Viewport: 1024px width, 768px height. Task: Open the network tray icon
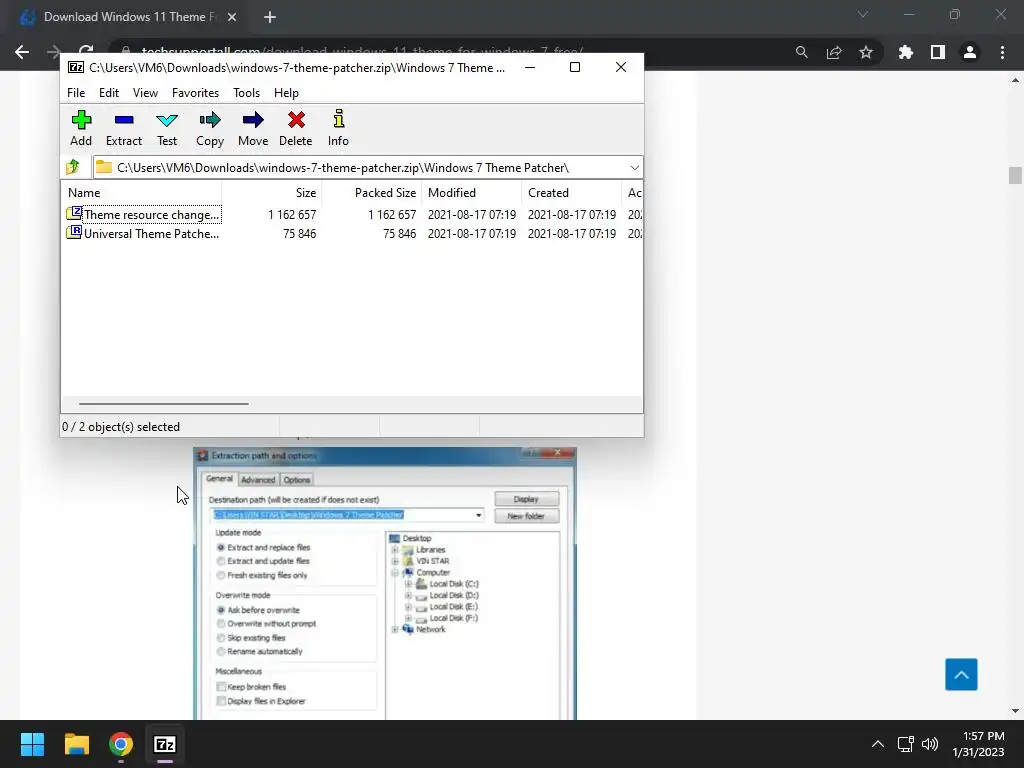[x=905, y=744]
